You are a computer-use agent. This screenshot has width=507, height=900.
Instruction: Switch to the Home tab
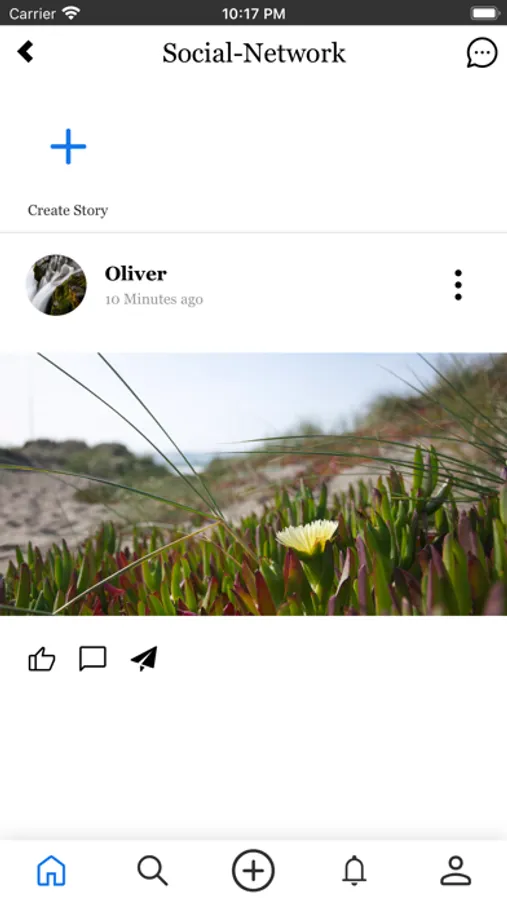point(51,870)
